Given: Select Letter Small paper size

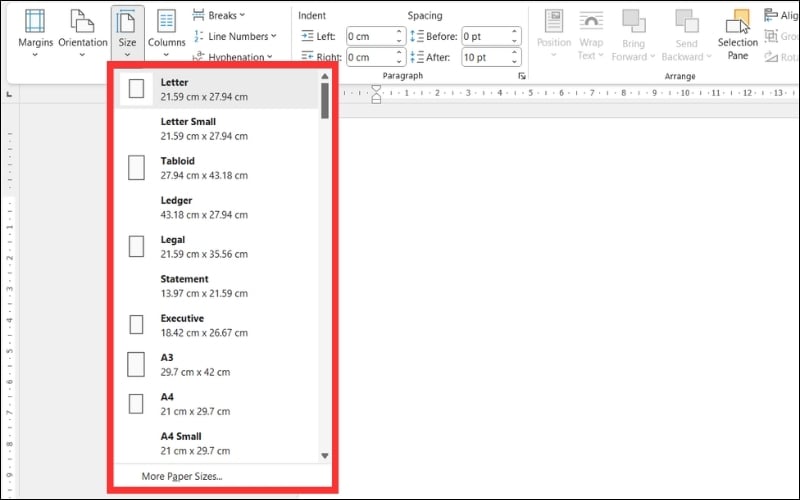Looking at the screenshot, I should [218, 129].
